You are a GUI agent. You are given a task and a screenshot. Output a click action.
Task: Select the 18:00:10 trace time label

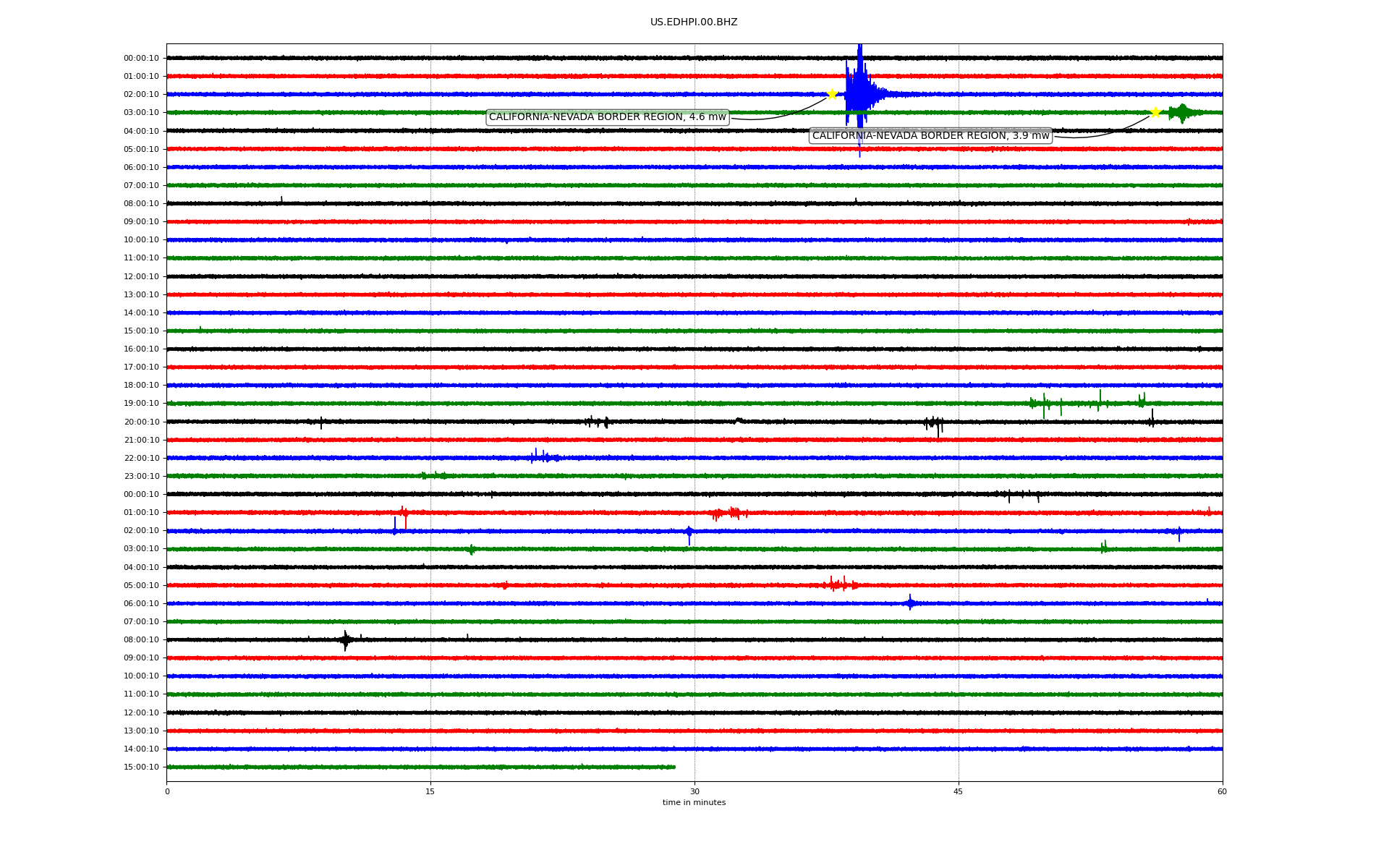coord(141,386)
